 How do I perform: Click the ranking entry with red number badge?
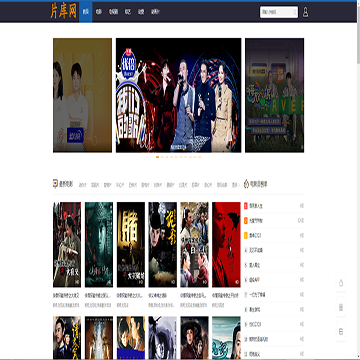tap(274, 206)
